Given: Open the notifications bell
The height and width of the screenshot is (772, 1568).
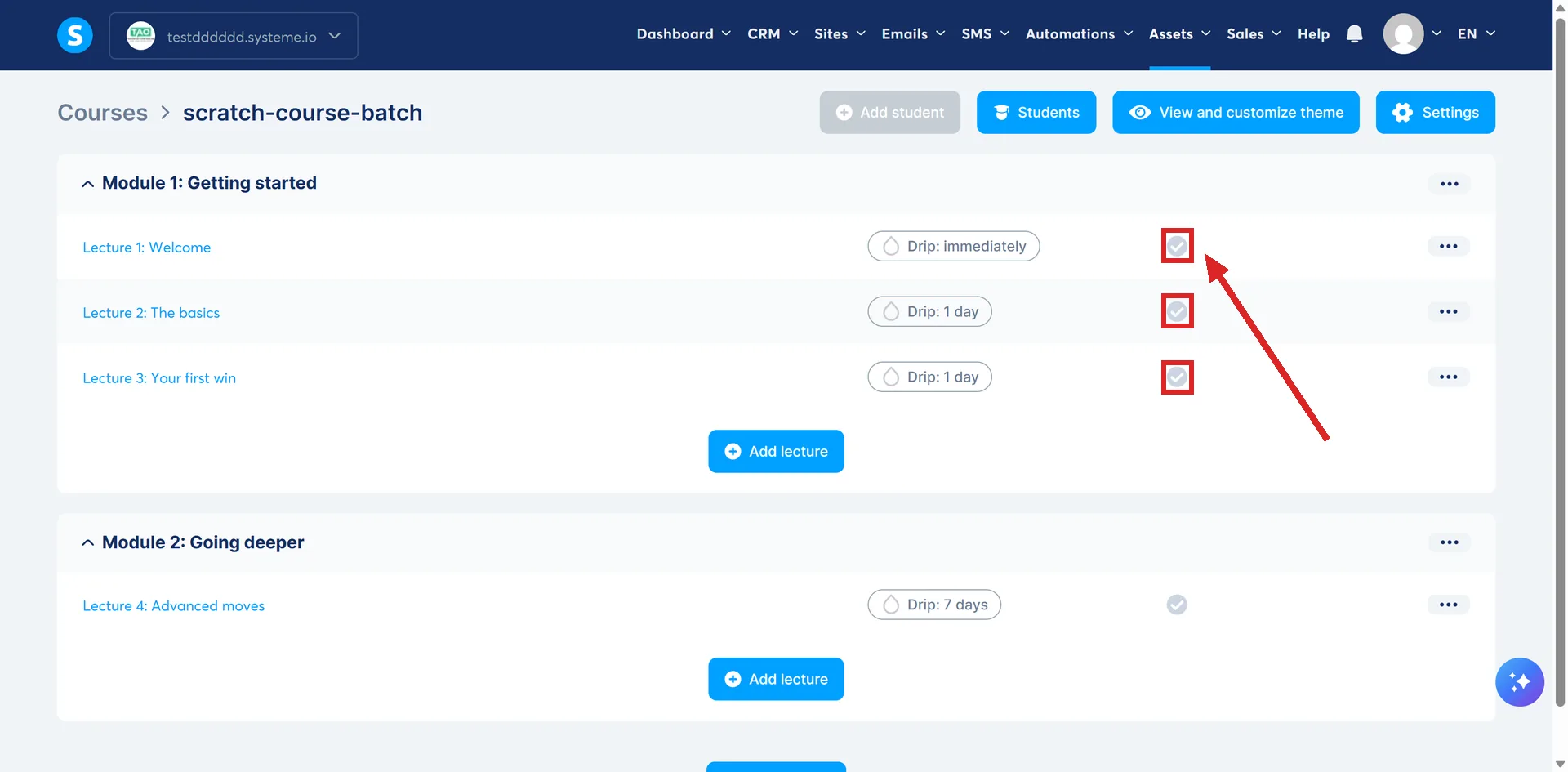Looking at the screenshot, I should coord(1354,33).
